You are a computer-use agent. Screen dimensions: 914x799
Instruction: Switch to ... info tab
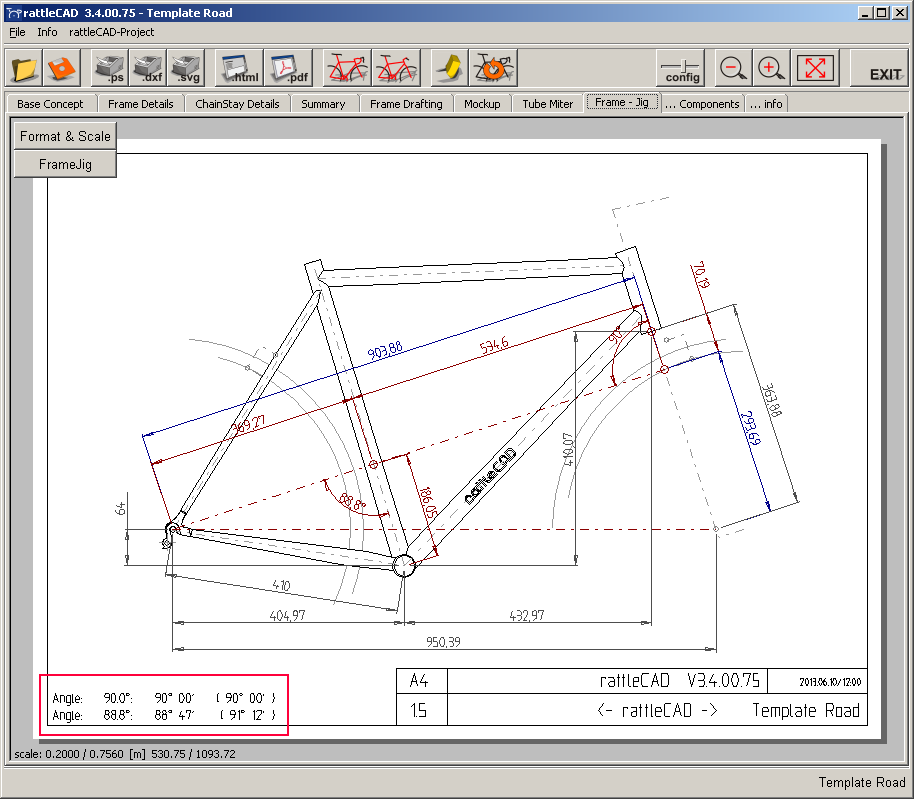point(766,104)
